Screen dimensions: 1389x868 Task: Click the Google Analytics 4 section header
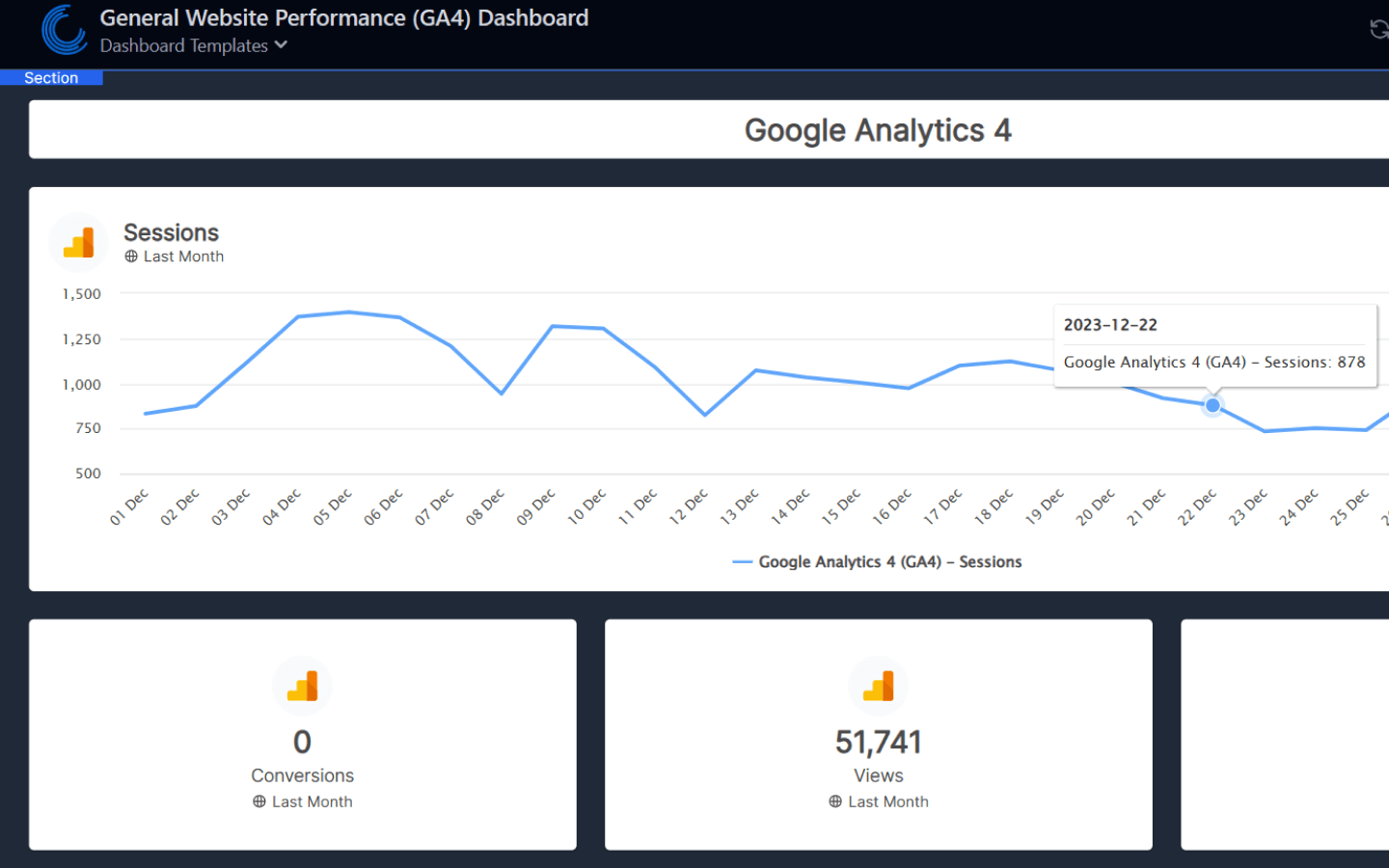point(878,129)
